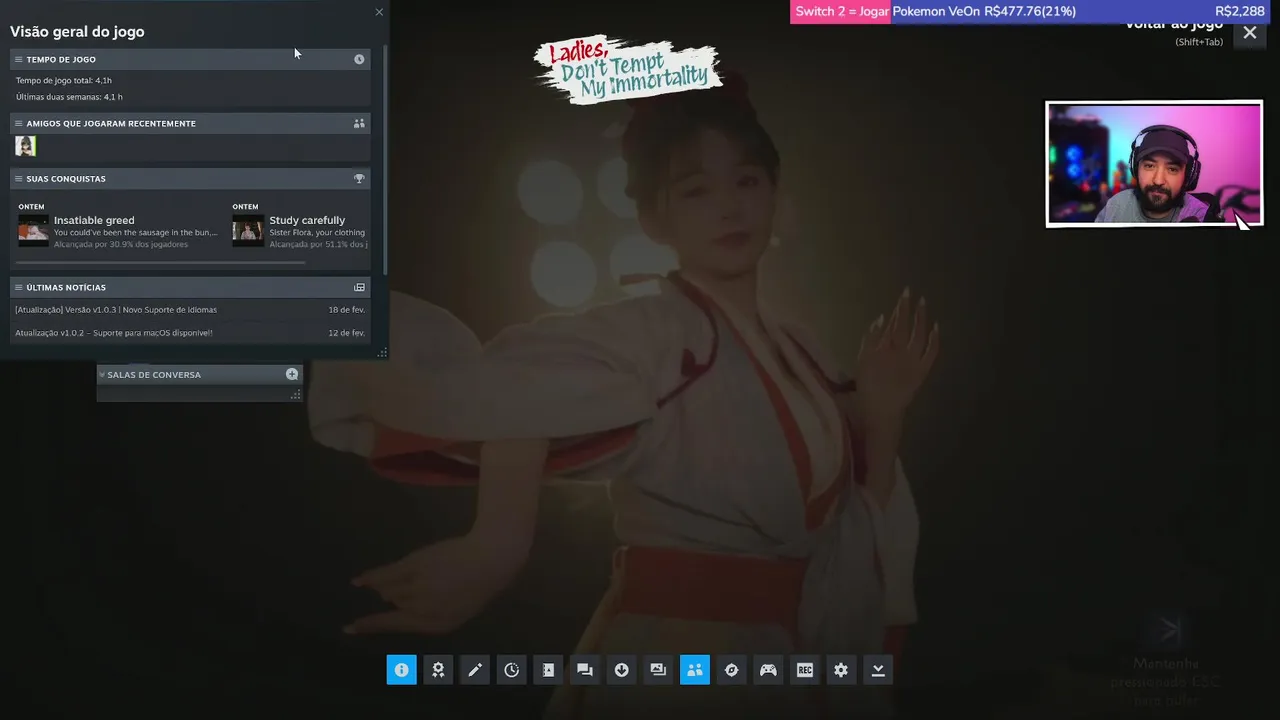Close the overlay with top-right X button
Image resolution: width=1280 pixels, height=720 pixels.
1250,32
